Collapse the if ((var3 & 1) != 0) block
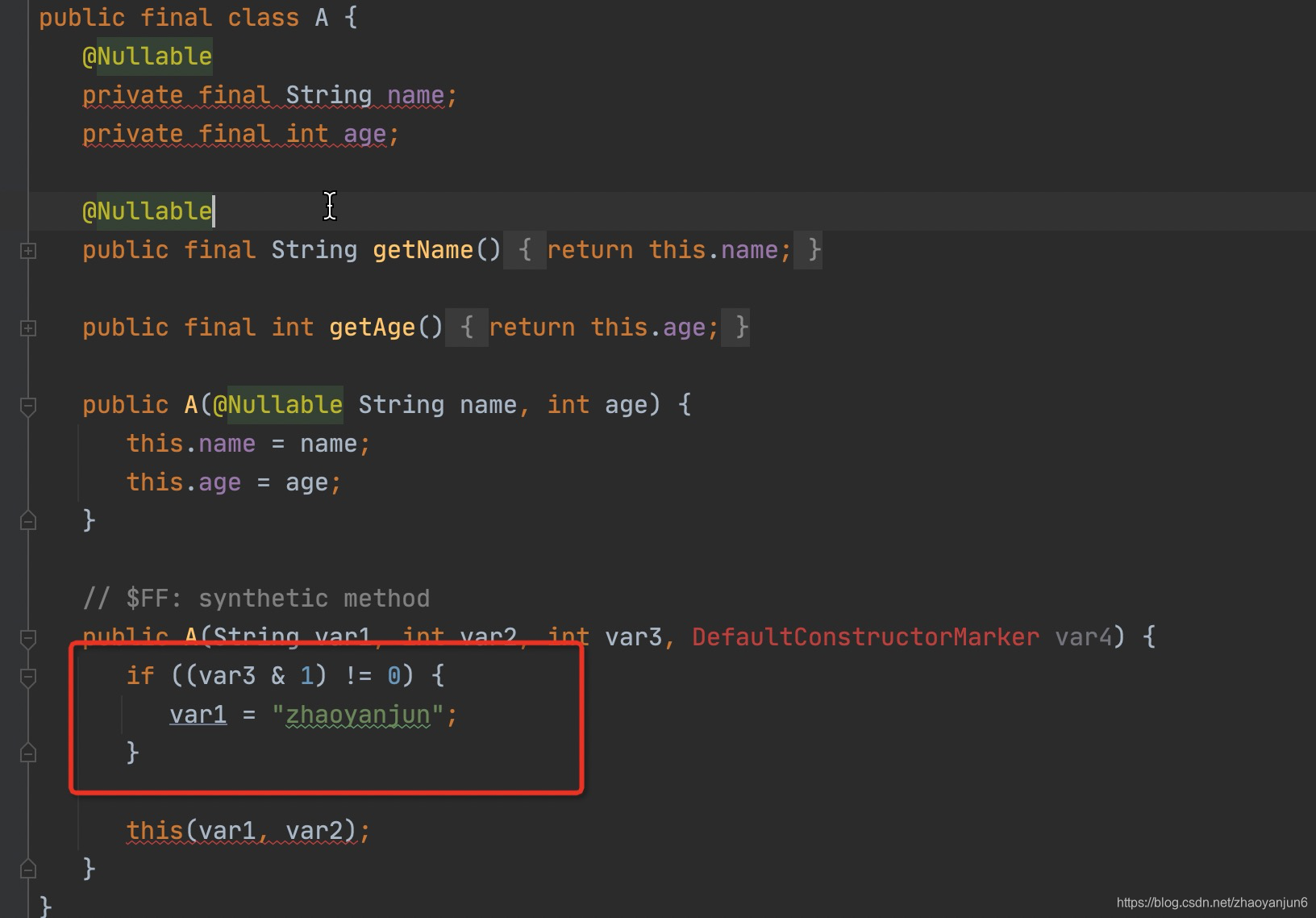This screenshot has width=1316, height=918. tap(28, 678)
